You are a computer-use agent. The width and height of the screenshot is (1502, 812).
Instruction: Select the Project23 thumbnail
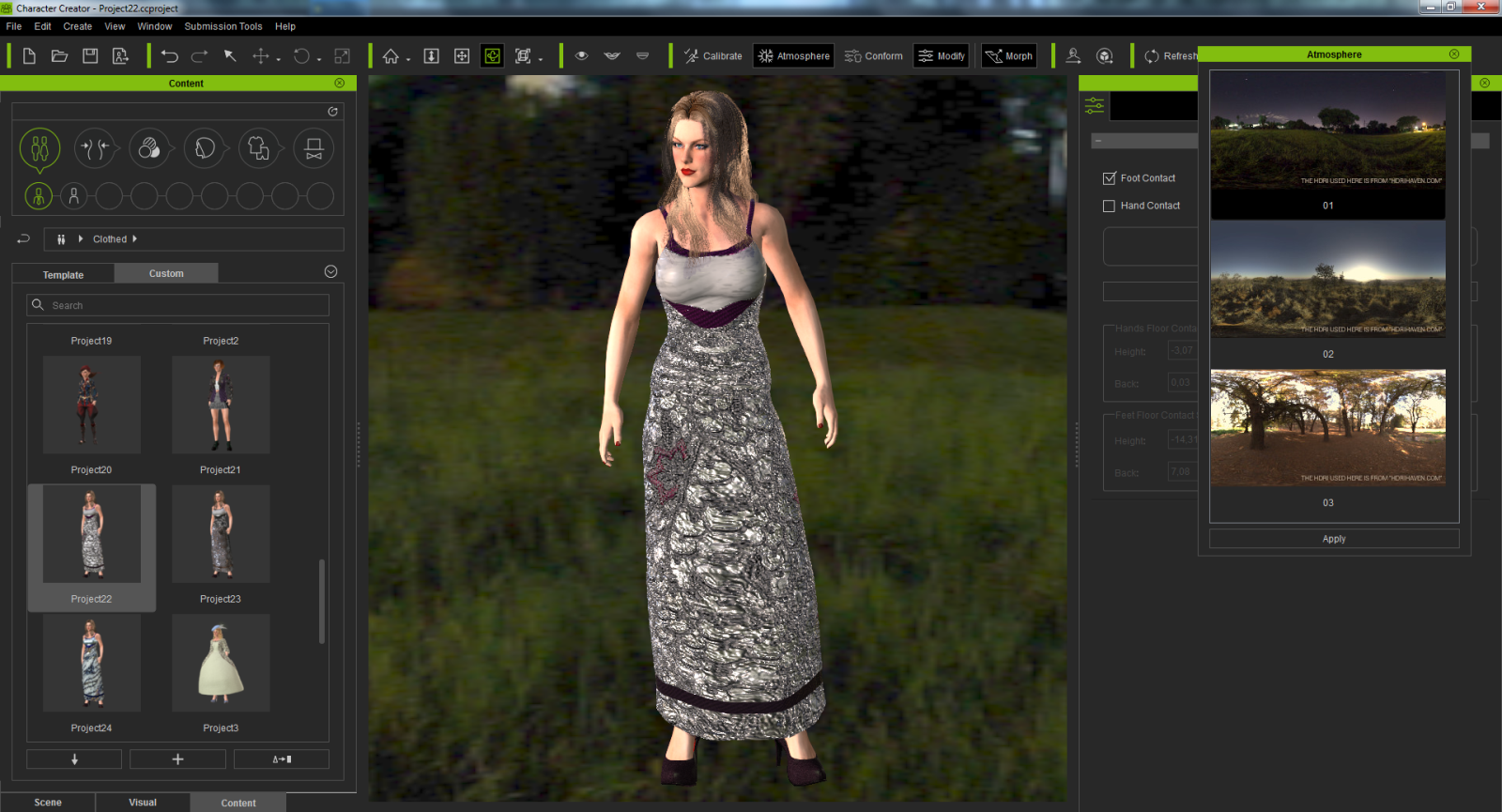tap(221, 534)
